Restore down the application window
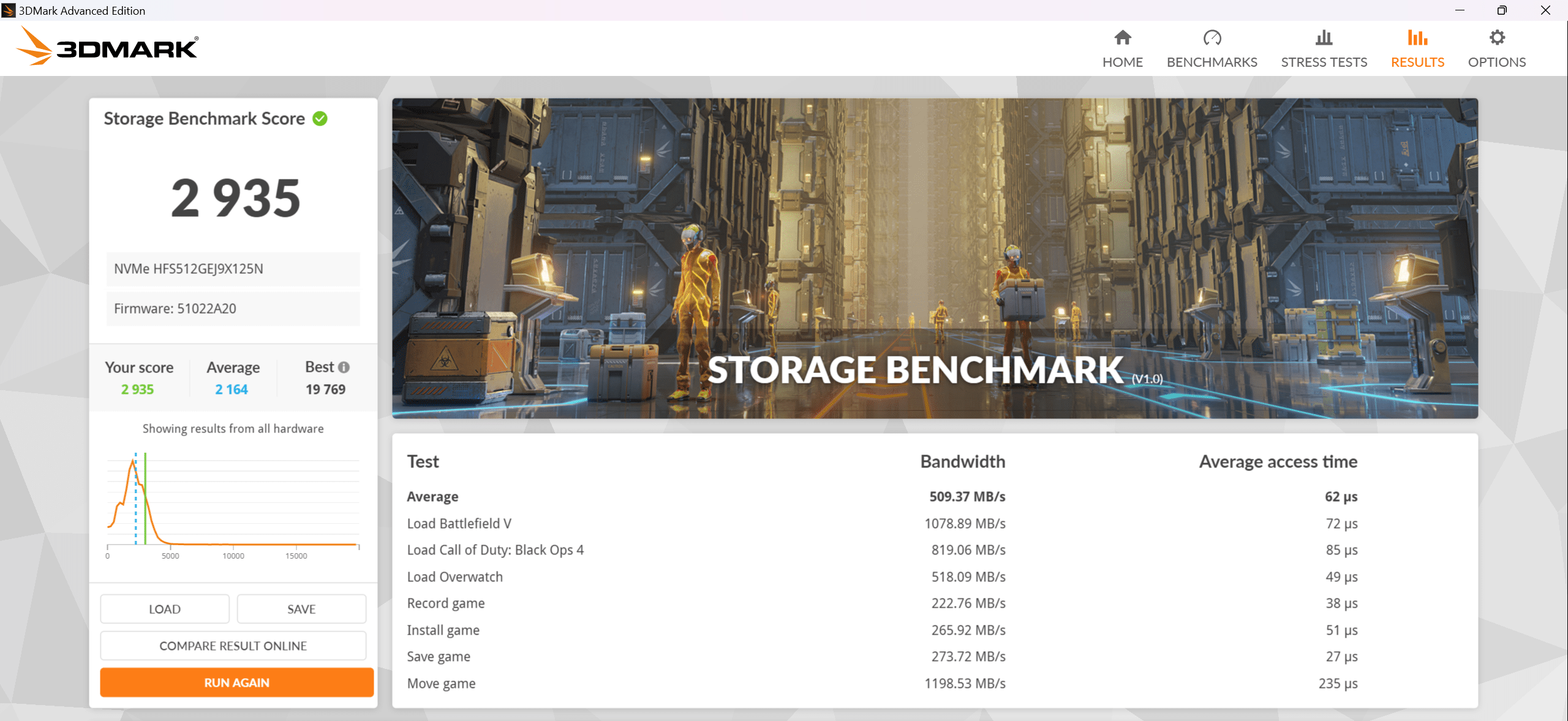 click(x=1502, y=10)
